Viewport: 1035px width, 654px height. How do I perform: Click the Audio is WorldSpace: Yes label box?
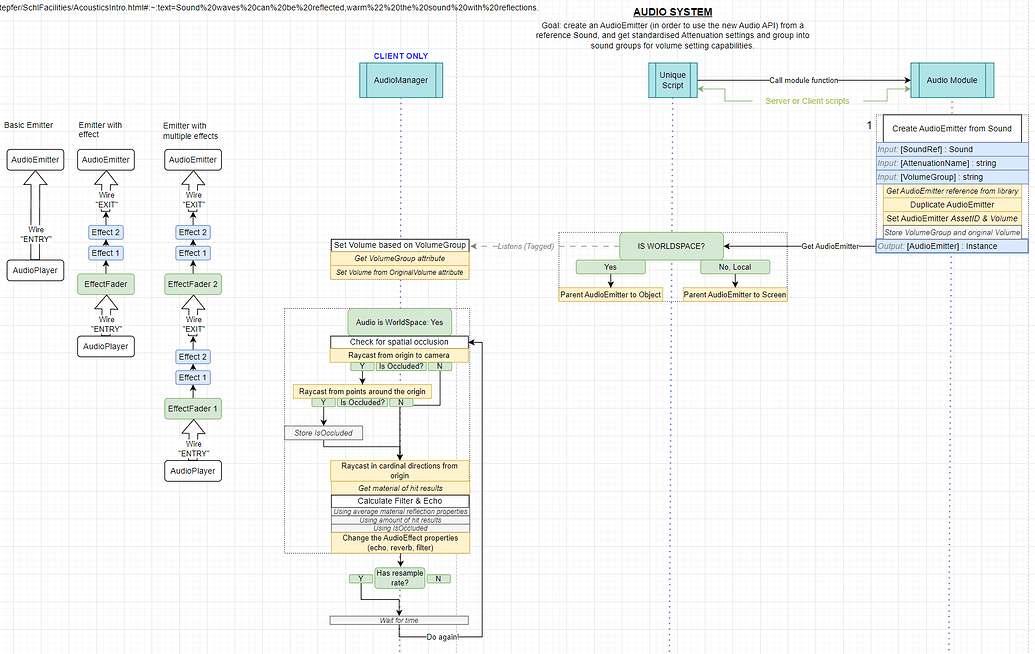(399, 322)
